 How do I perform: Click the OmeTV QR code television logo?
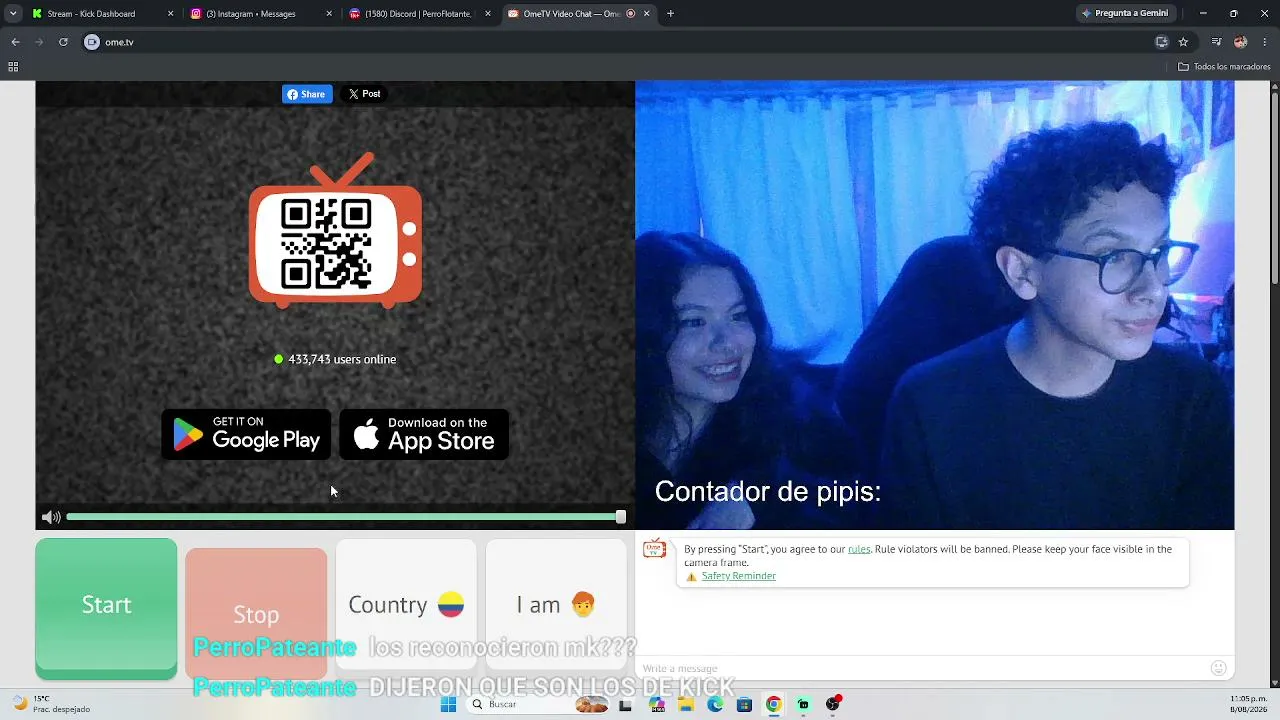click(336, 230)
